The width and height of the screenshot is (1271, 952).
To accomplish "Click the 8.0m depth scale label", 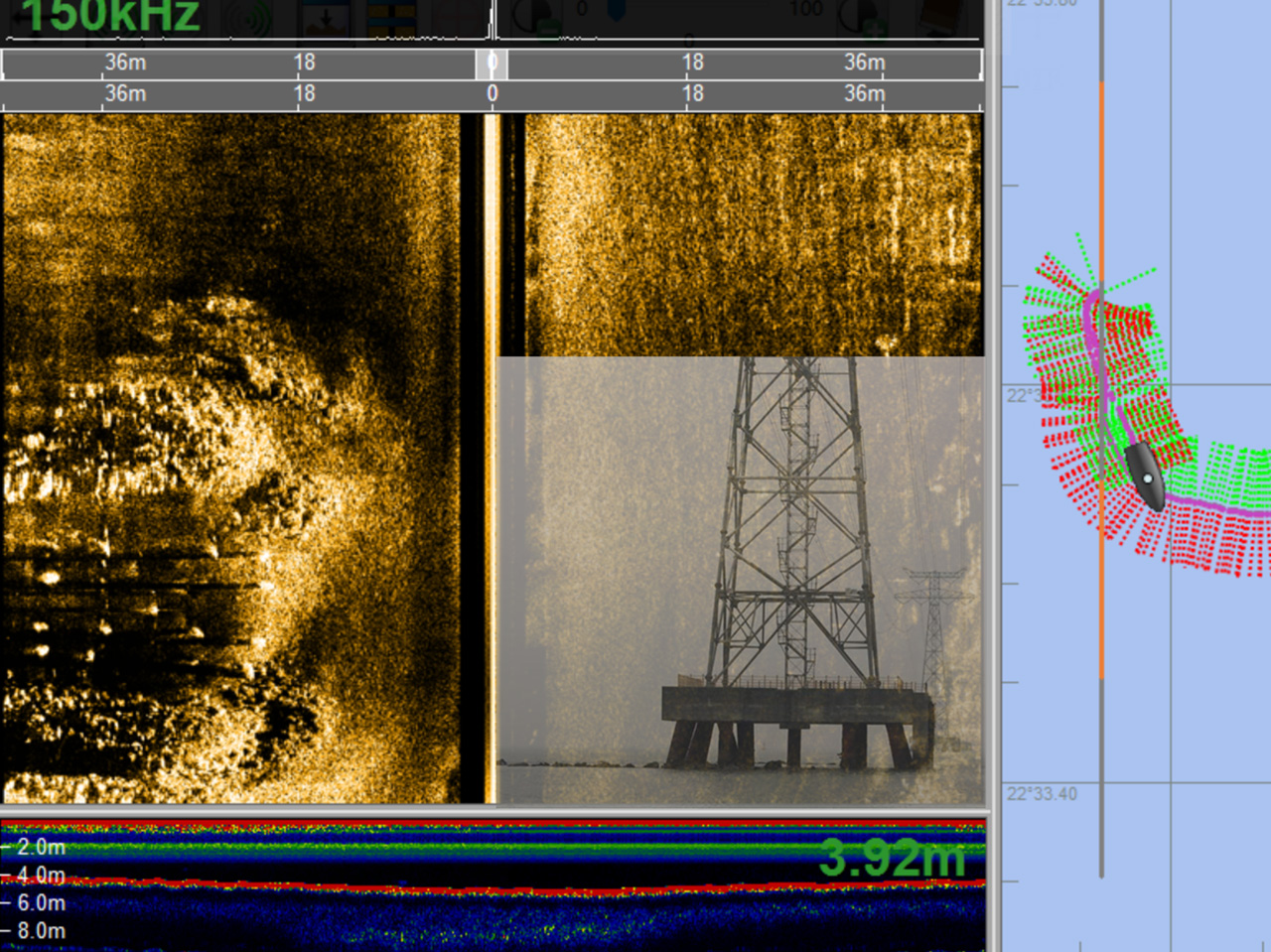I will [40, 930].
